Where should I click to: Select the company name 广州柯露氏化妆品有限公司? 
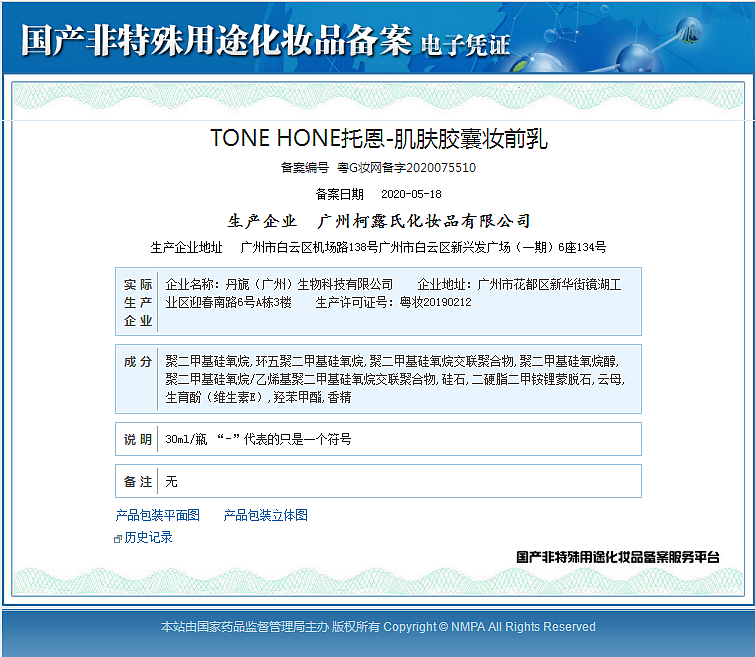pyautogui.click(x=424, y=221)
